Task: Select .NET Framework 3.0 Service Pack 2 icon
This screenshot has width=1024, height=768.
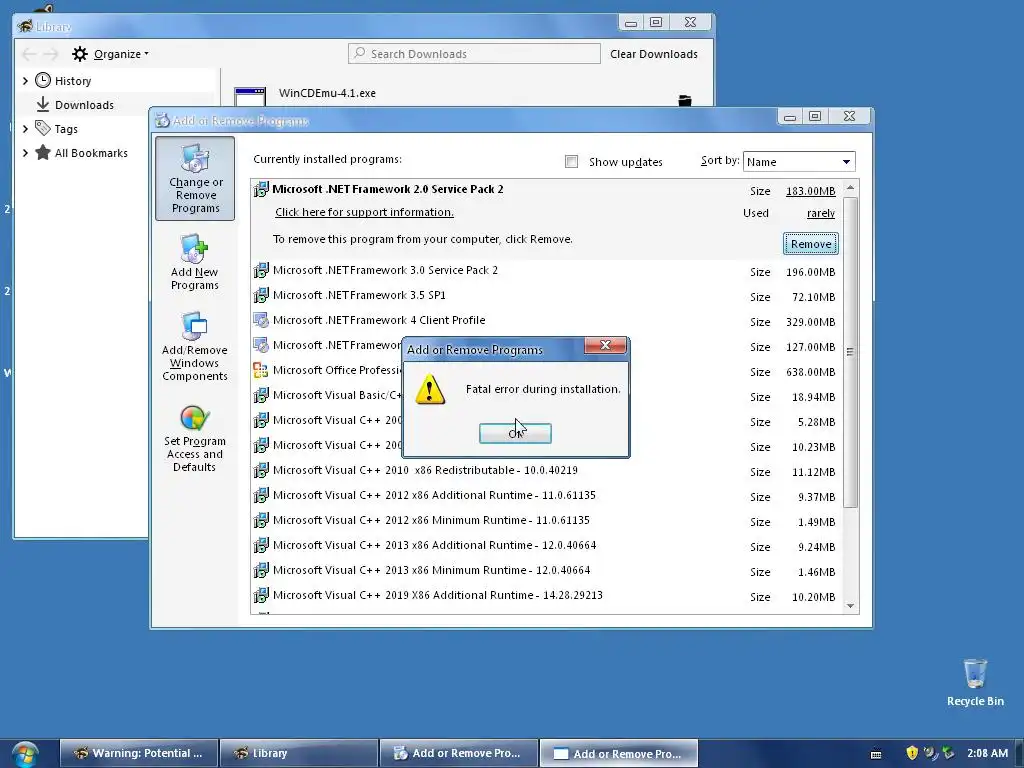Action: 261,270
